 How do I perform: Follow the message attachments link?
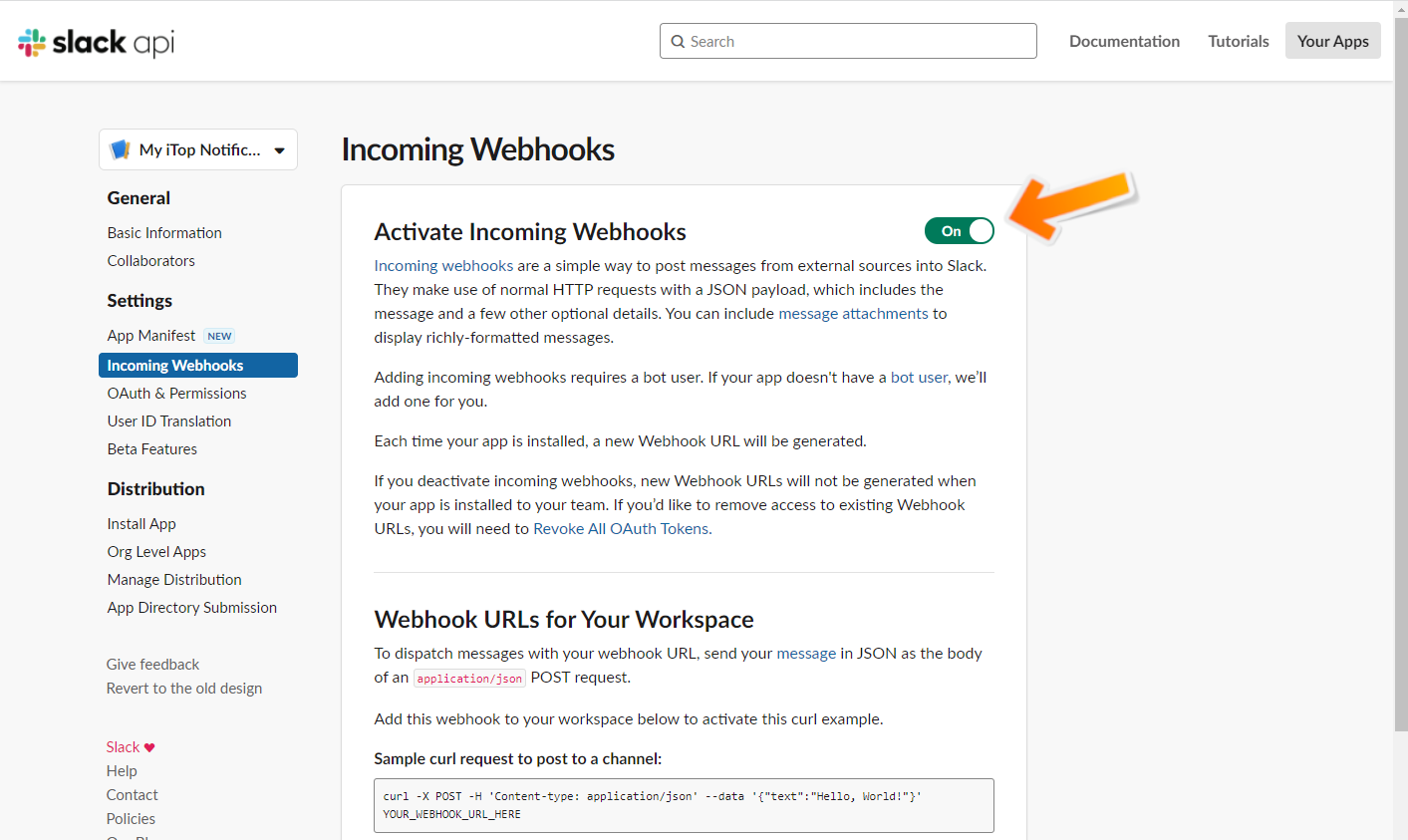point(853,314)
